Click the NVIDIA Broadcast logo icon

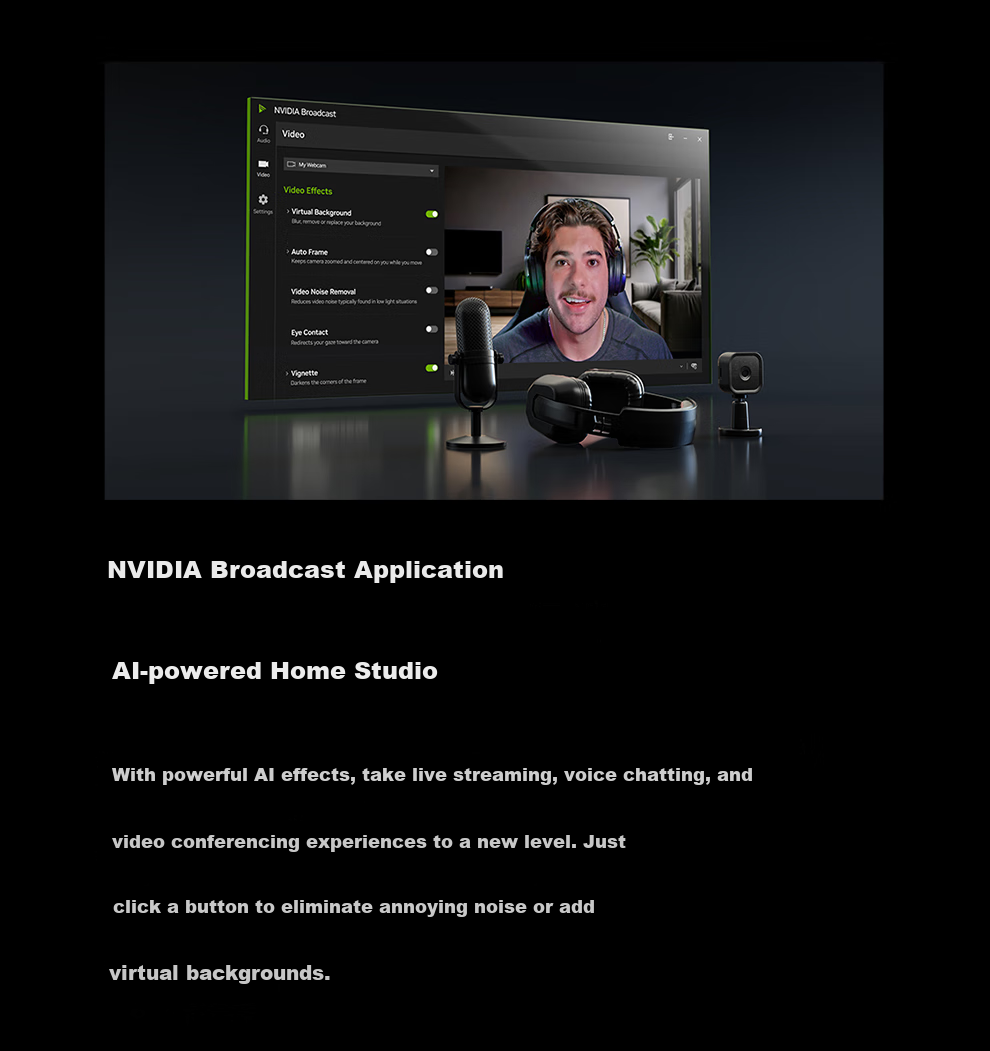point(262,109)
